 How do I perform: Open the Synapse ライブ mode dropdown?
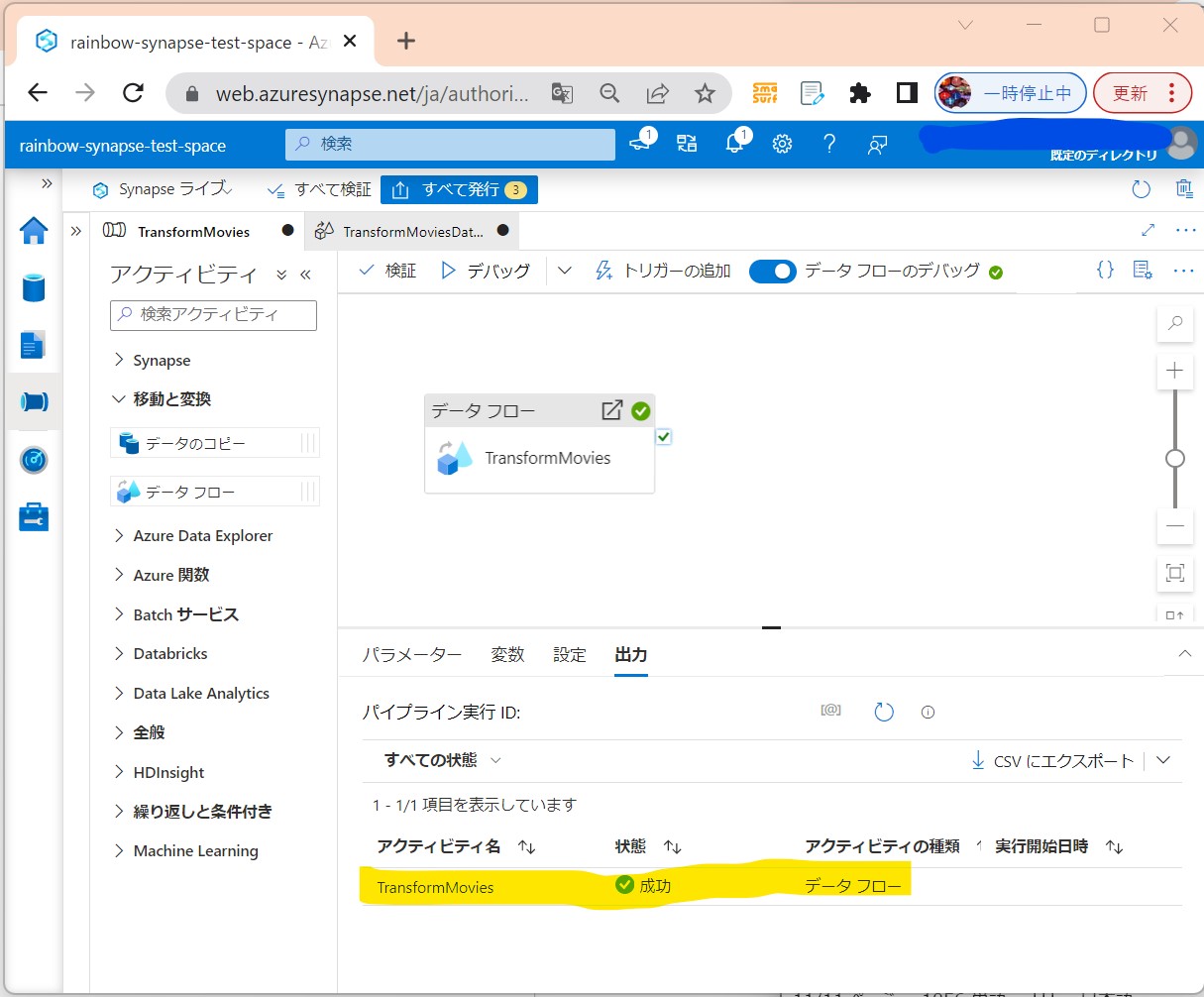164,188
